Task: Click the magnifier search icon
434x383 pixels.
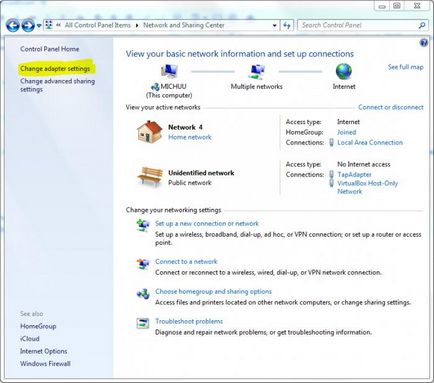Action: [422, 25]
